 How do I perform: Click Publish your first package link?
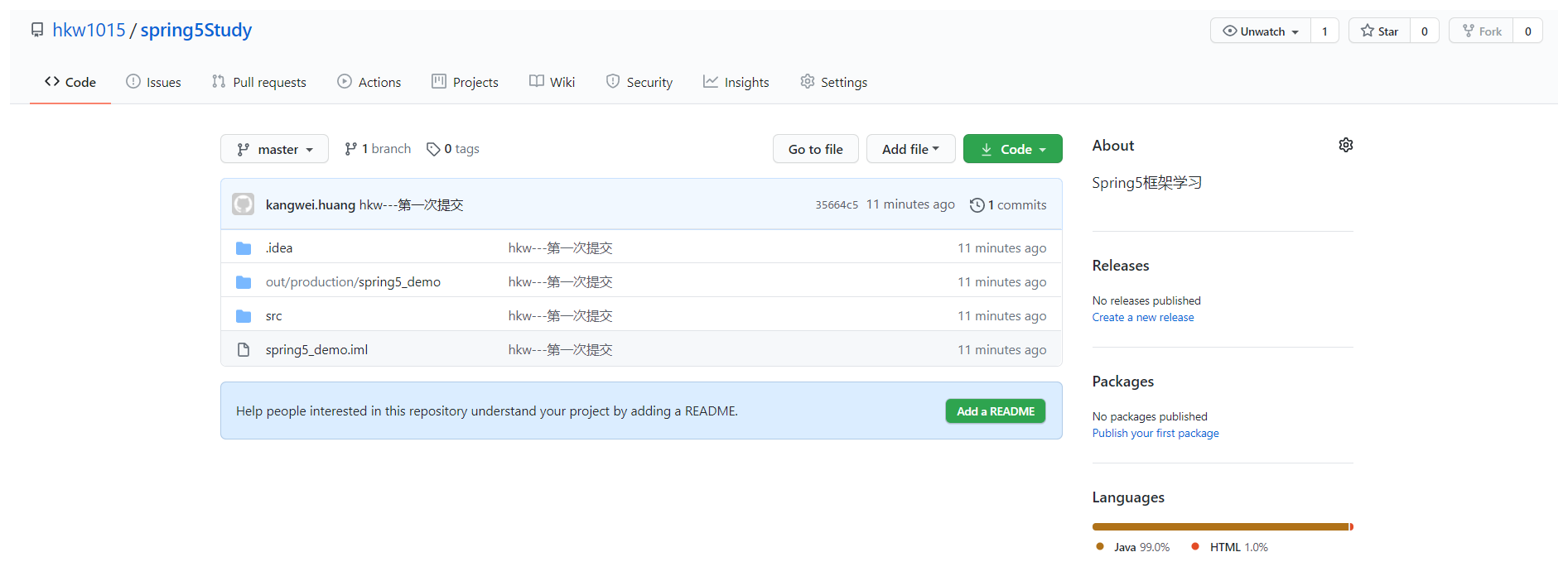pos(1155,434)
